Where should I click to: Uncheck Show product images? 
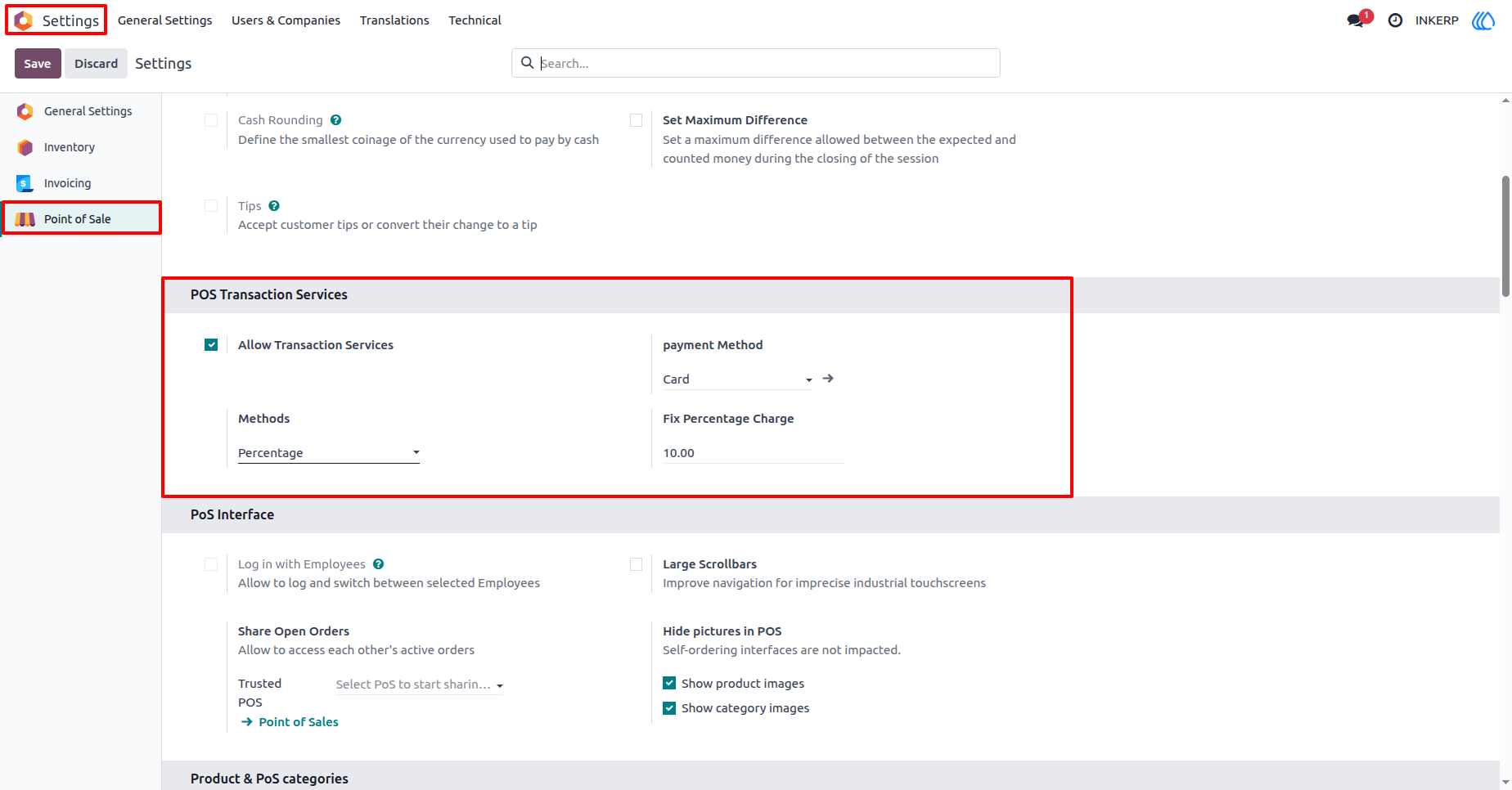(669, 683)
